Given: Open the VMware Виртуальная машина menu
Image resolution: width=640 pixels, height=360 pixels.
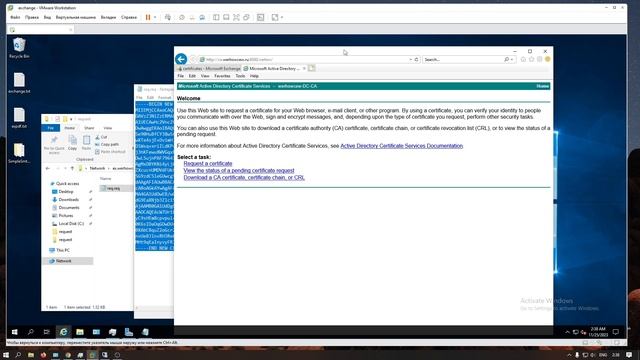Looking at the screenshot, I should coord(76,18).
